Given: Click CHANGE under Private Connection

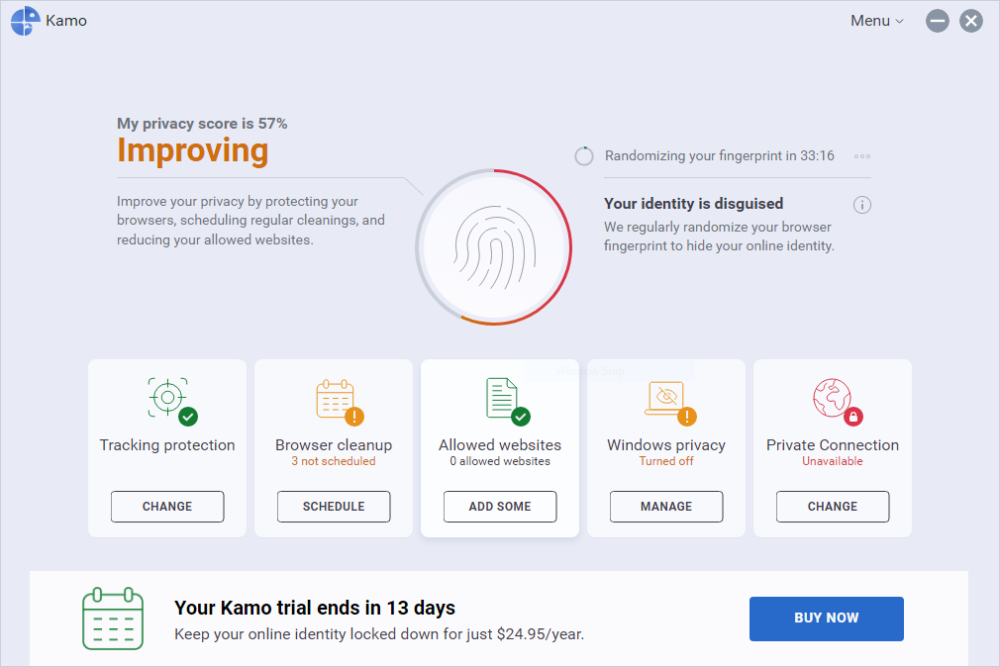Looking at the screenshot, I should tap(832, 506).
